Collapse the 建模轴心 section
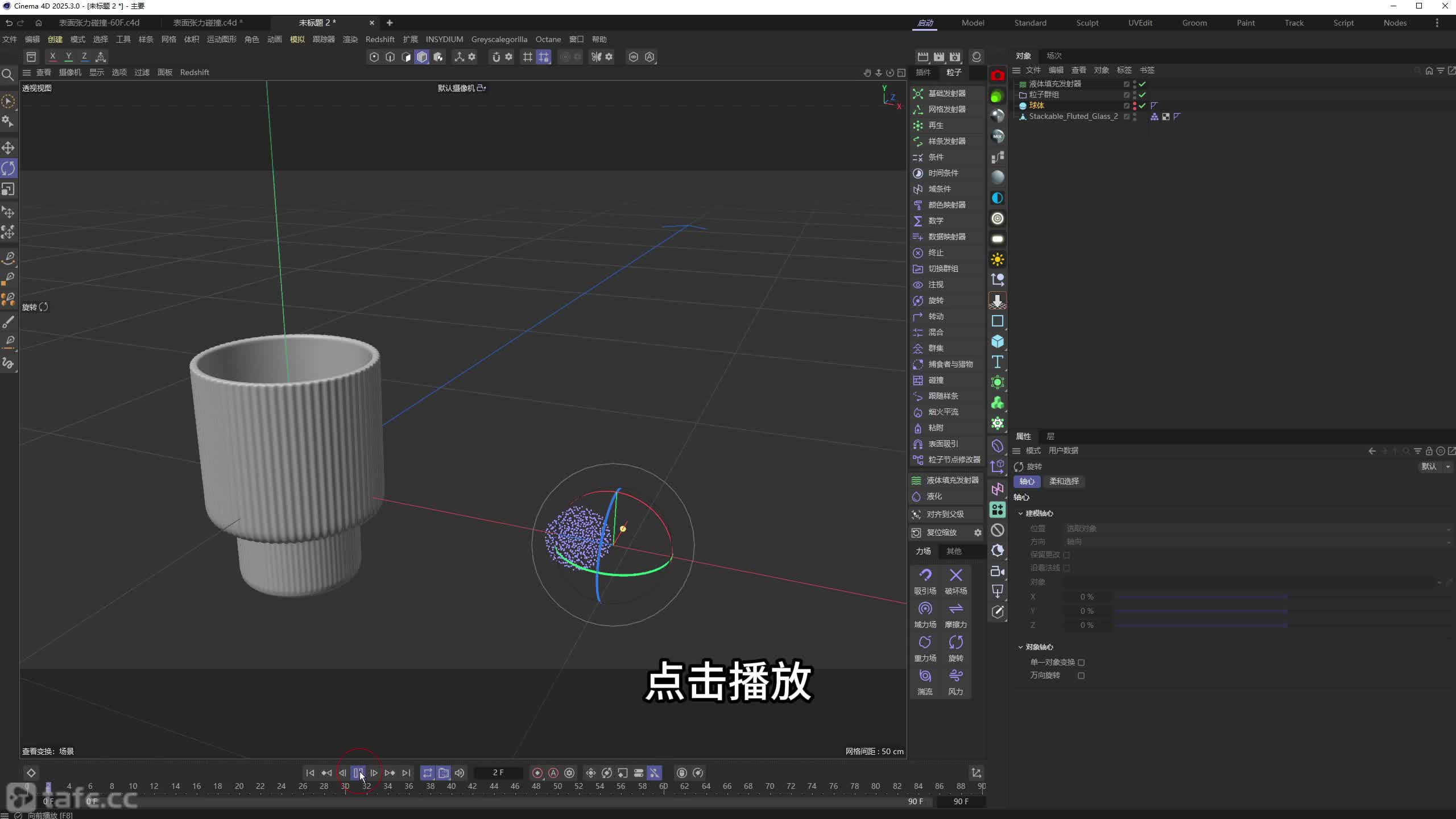 tap(1020, 514)
